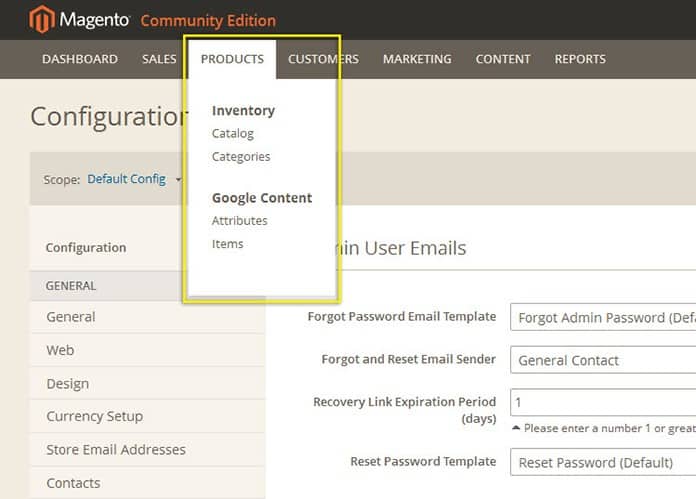The width and height of the screenshot is (696, 499).
Task: Open the Reports menu
Action: [x=580, y=59]
